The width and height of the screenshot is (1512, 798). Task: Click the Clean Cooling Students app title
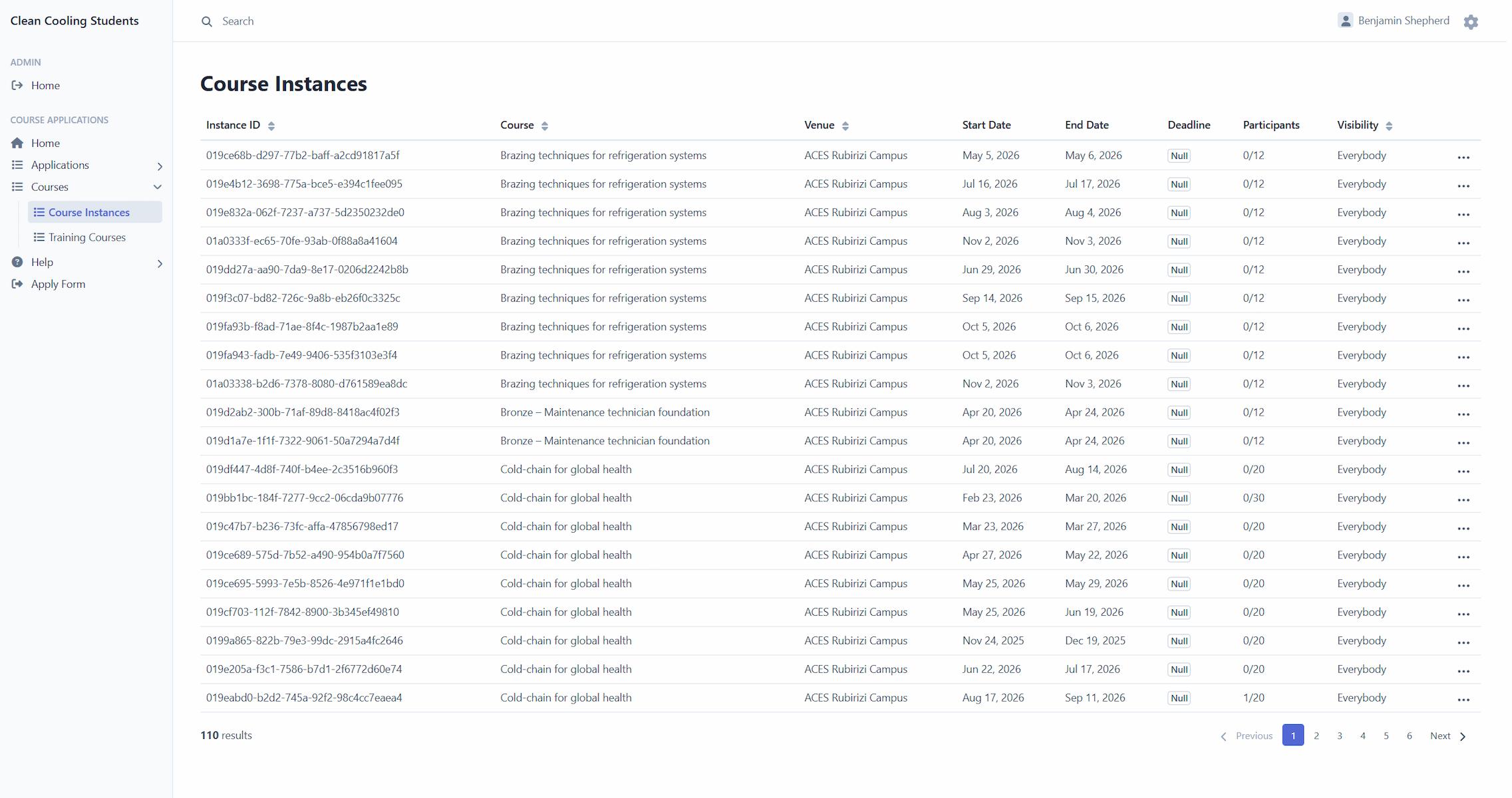click(x=75, y=21)
